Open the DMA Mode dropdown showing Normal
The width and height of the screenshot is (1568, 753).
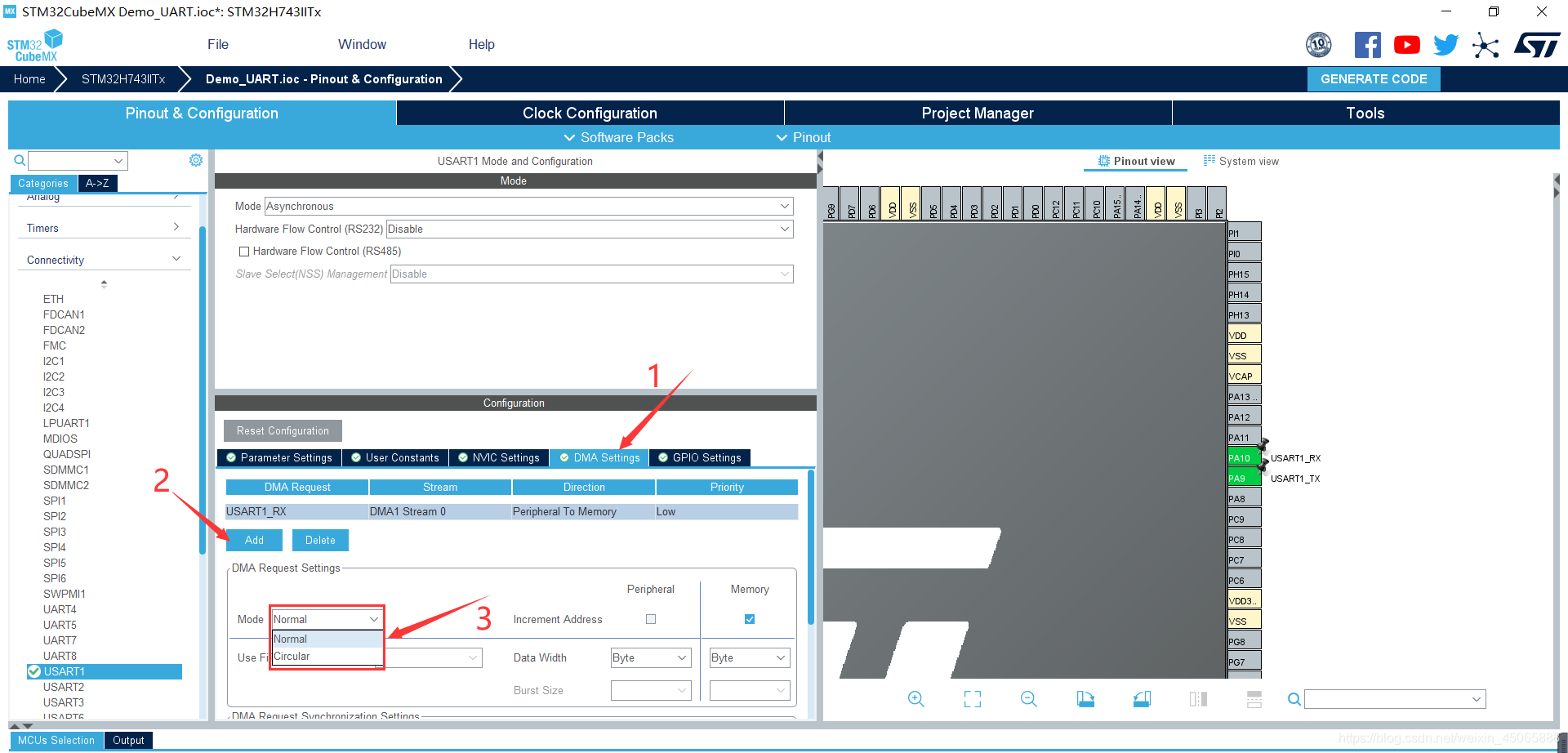click(x=327, y=619)
